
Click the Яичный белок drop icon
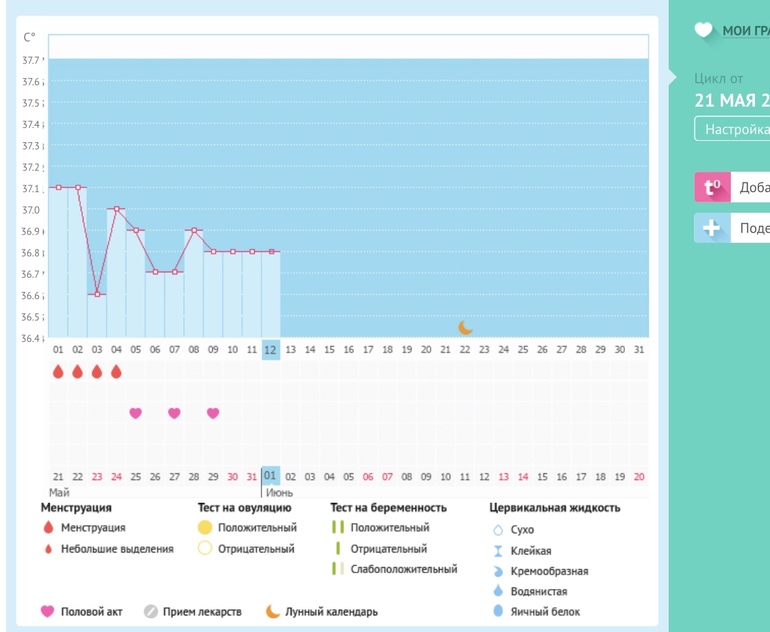498,611
